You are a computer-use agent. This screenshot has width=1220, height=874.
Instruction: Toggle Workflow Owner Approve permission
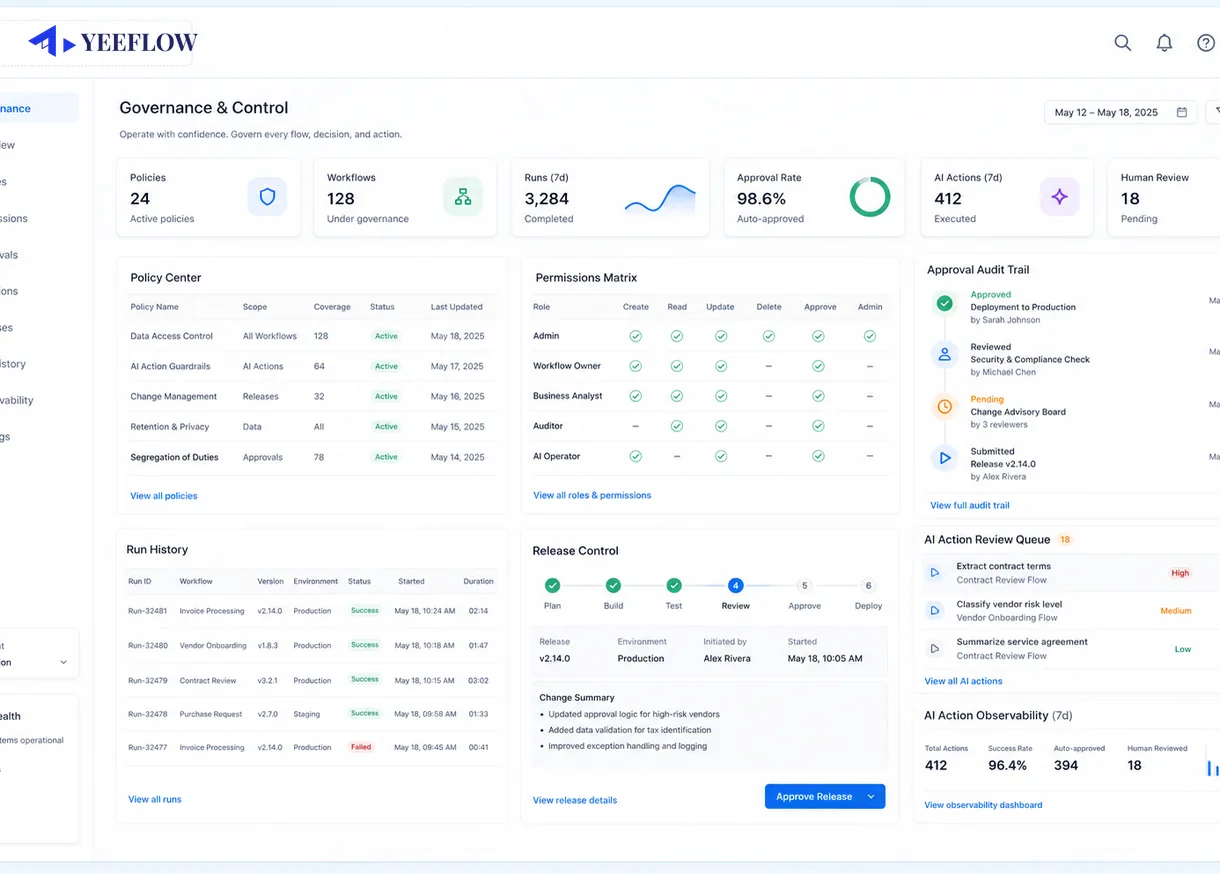pyautogui.click(x=818, y=366)
